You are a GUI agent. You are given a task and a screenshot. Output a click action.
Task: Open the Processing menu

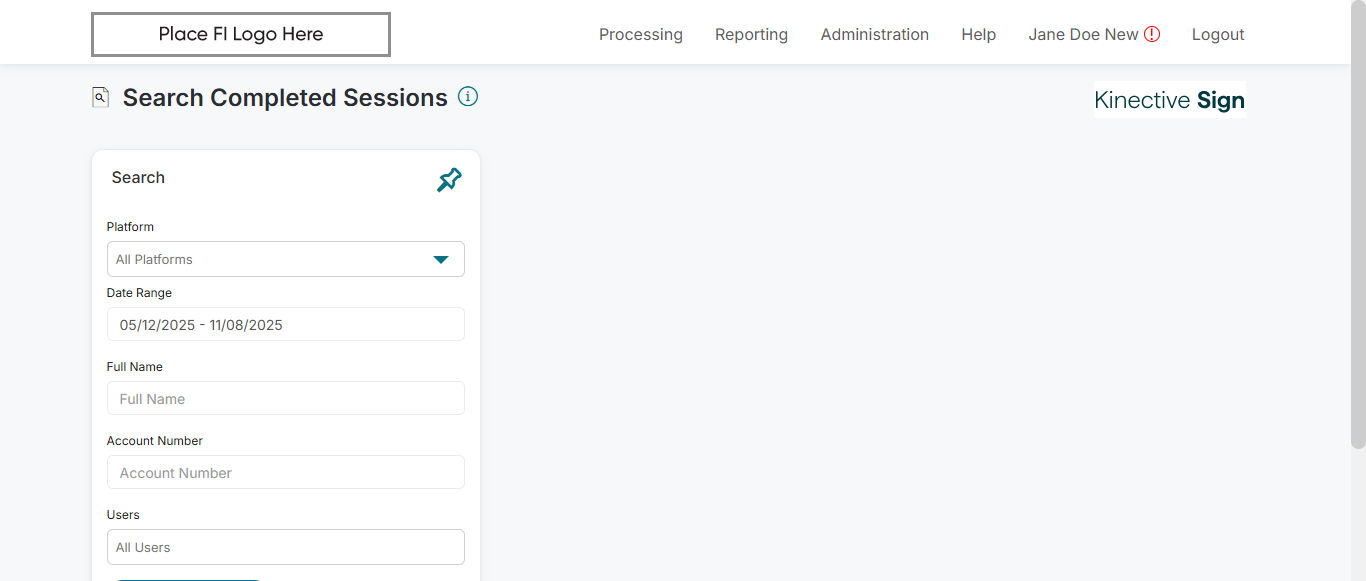click(x=640, y=35)
